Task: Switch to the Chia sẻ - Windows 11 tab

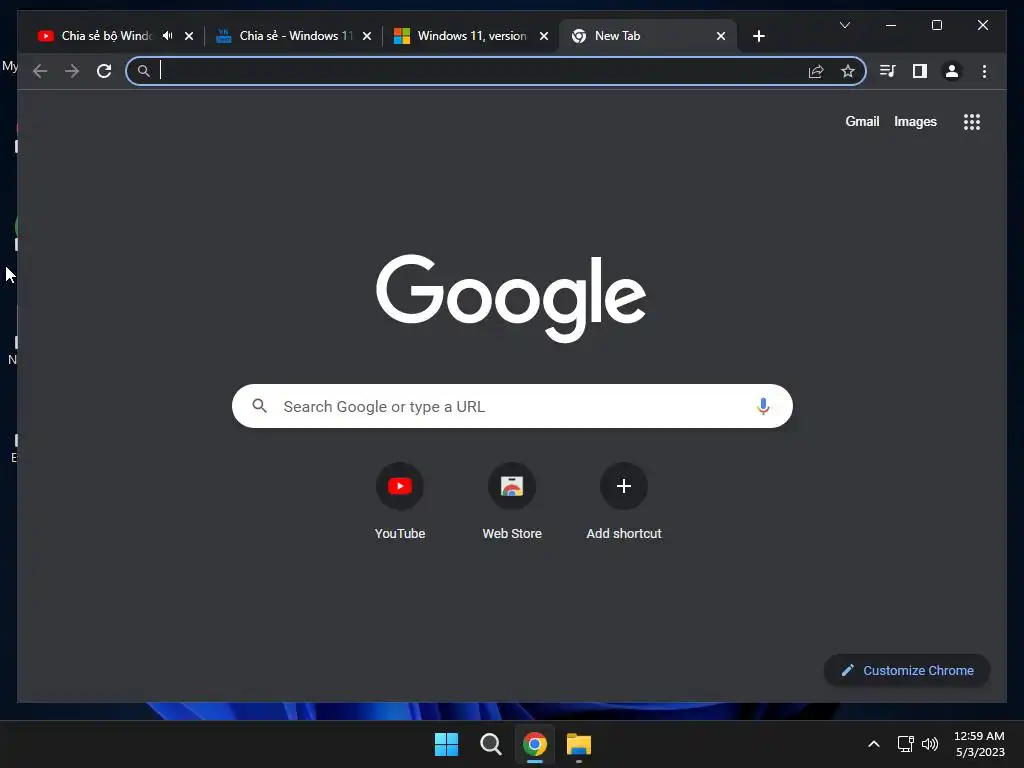Action: click(294, 36)
